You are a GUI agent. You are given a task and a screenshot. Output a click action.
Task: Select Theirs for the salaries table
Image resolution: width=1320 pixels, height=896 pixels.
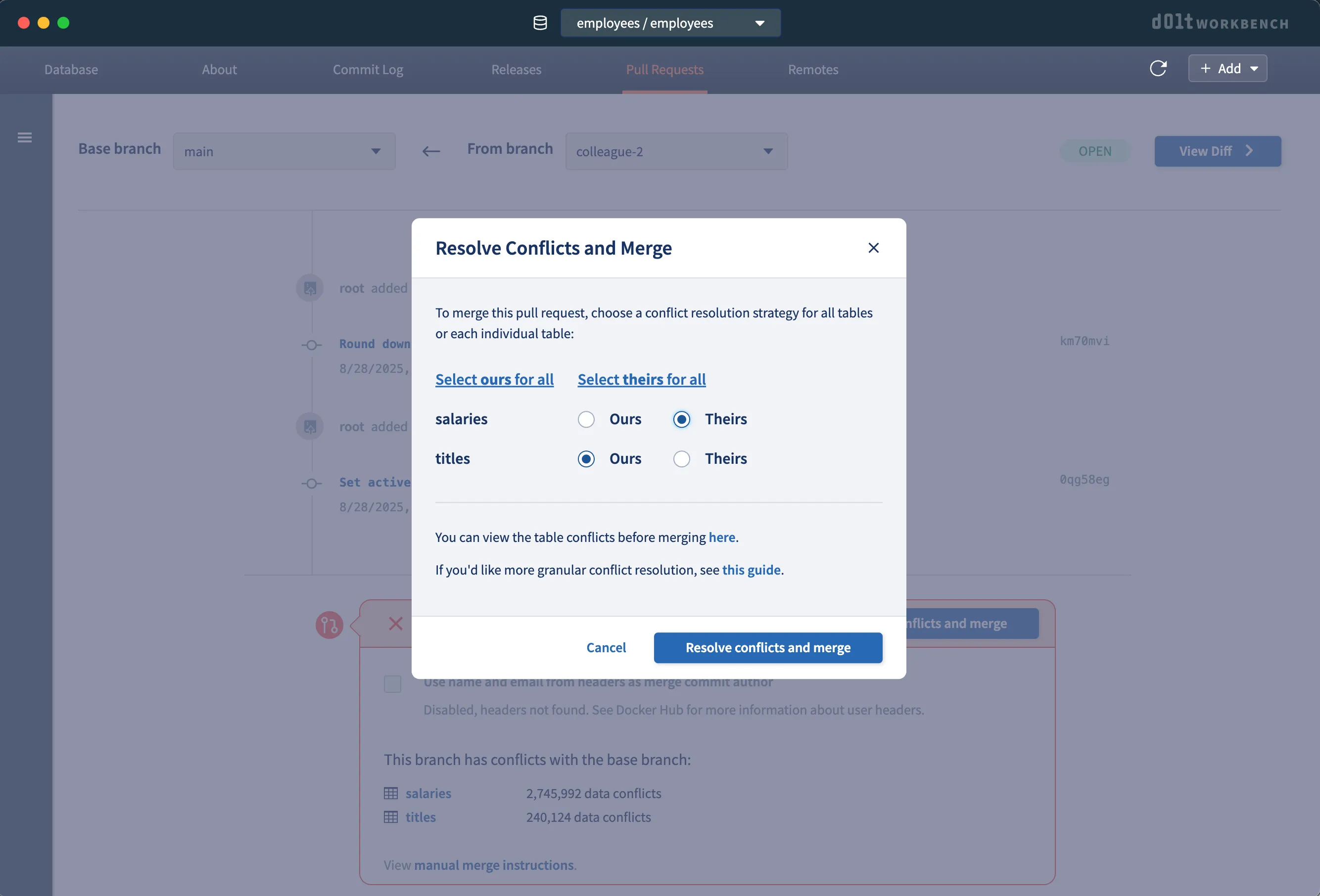[682, 420]
